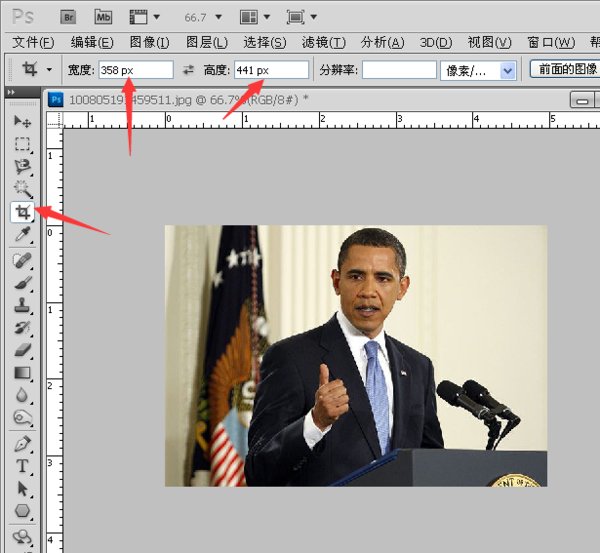Open the 图层(L) menu

pyautogui.click(x=206, y=42)
